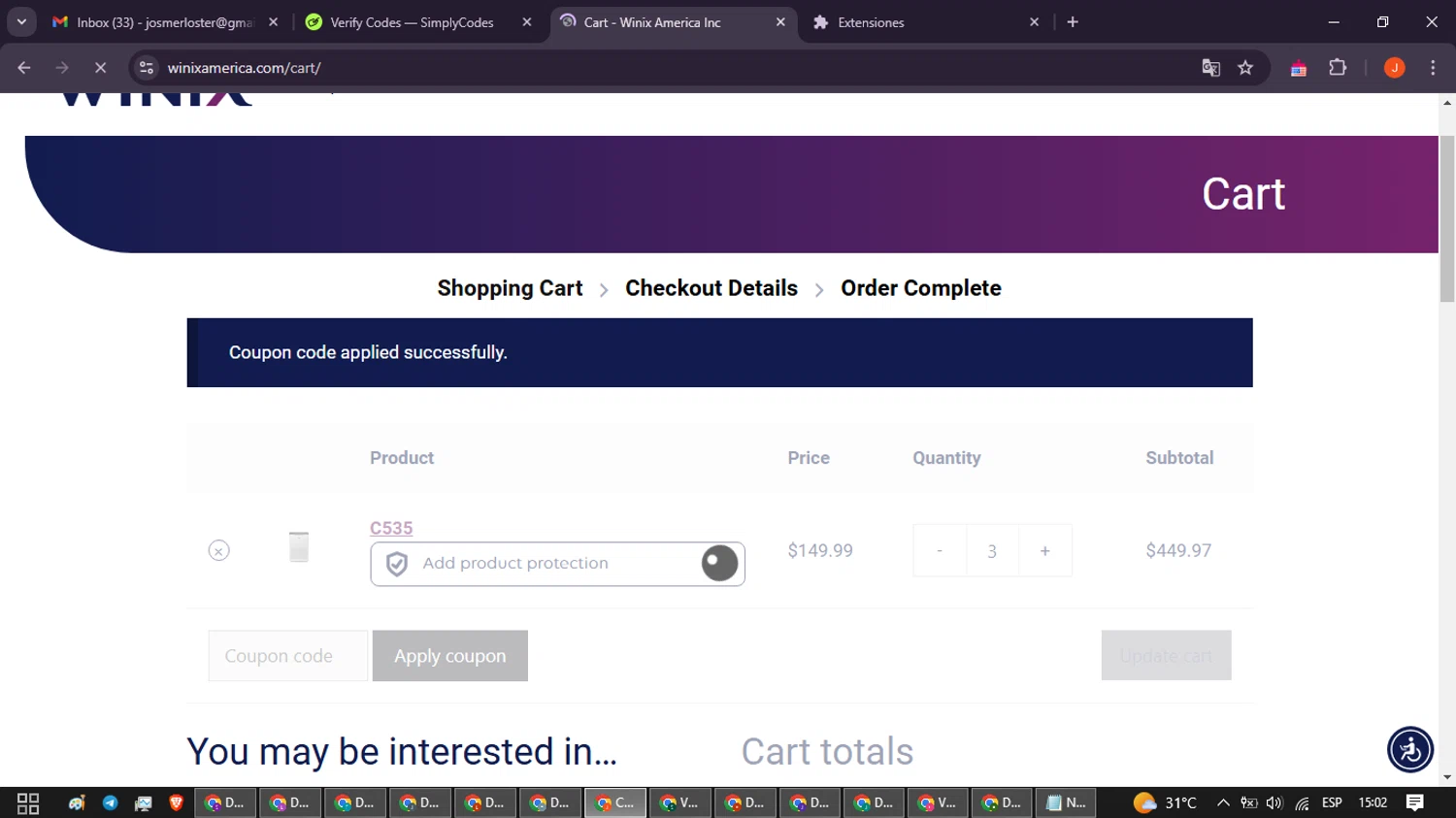The image size is (1456, 818).
Task: Go to the Order Complete step
Action: [x=921, y=288]
